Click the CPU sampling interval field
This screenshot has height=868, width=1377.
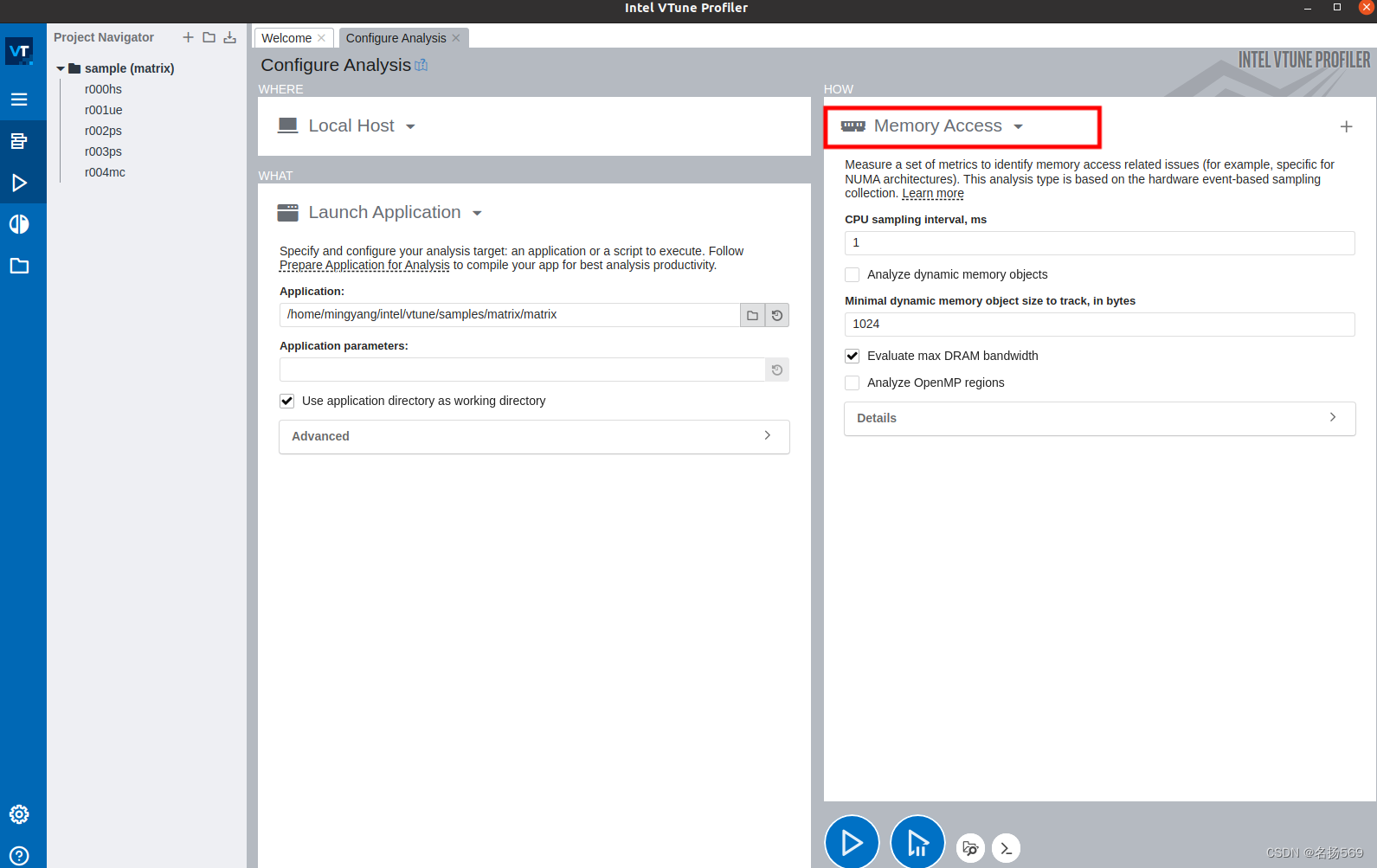[1099, 243]
